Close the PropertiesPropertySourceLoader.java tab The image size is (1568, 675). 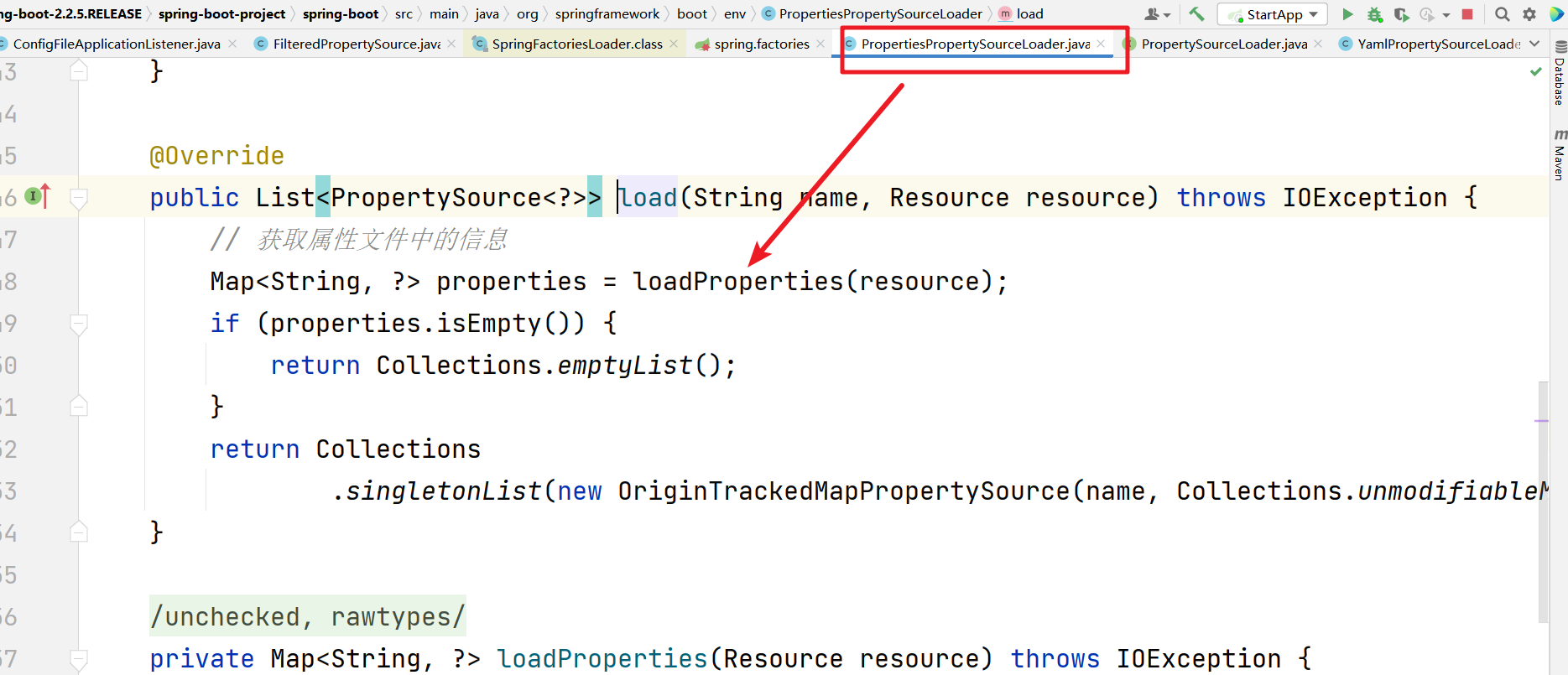click(1101, 44)
